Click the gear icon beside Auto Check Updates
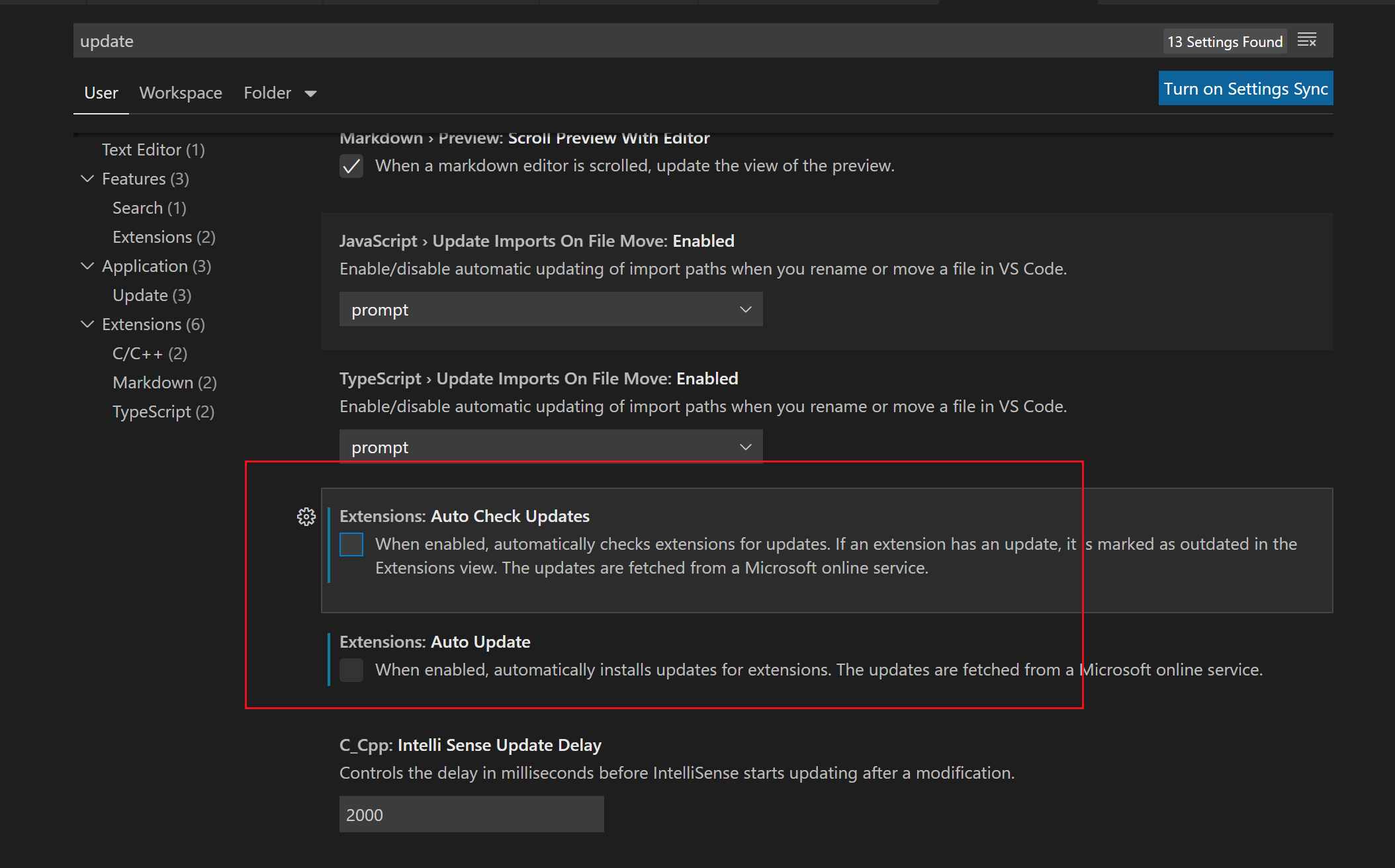 point(306,517)
